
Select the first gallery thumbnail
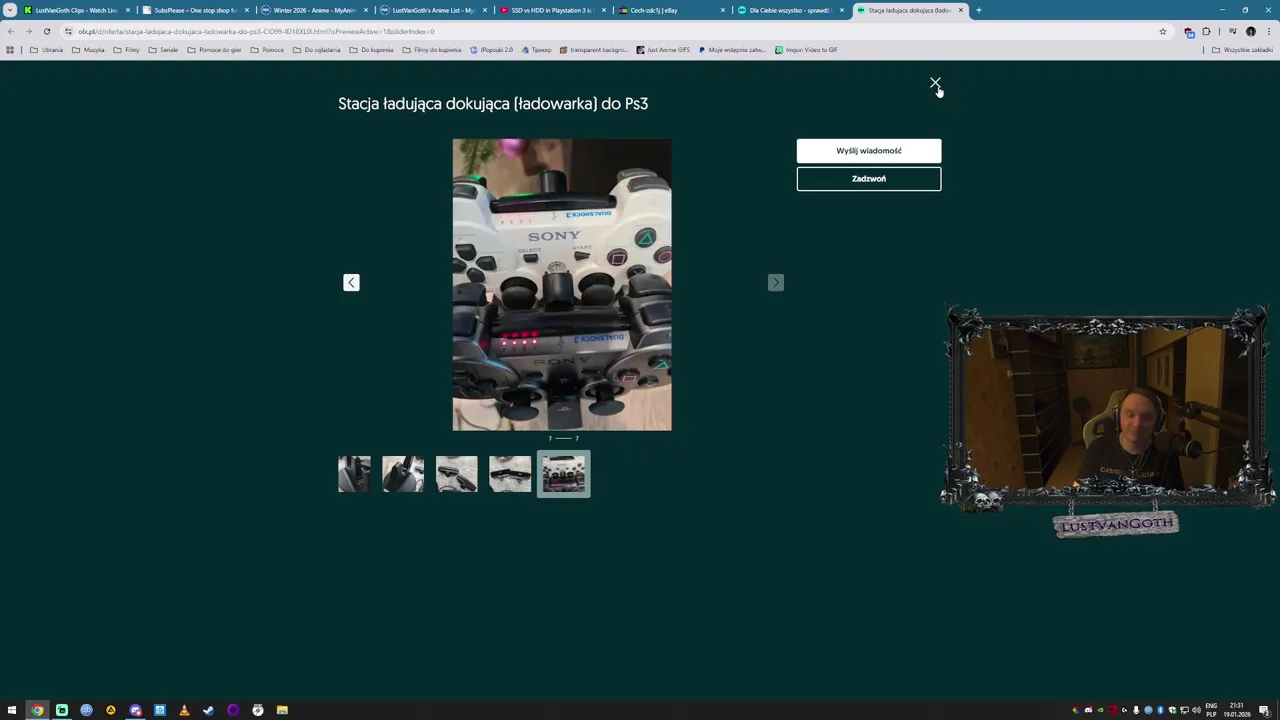(354, 474)
